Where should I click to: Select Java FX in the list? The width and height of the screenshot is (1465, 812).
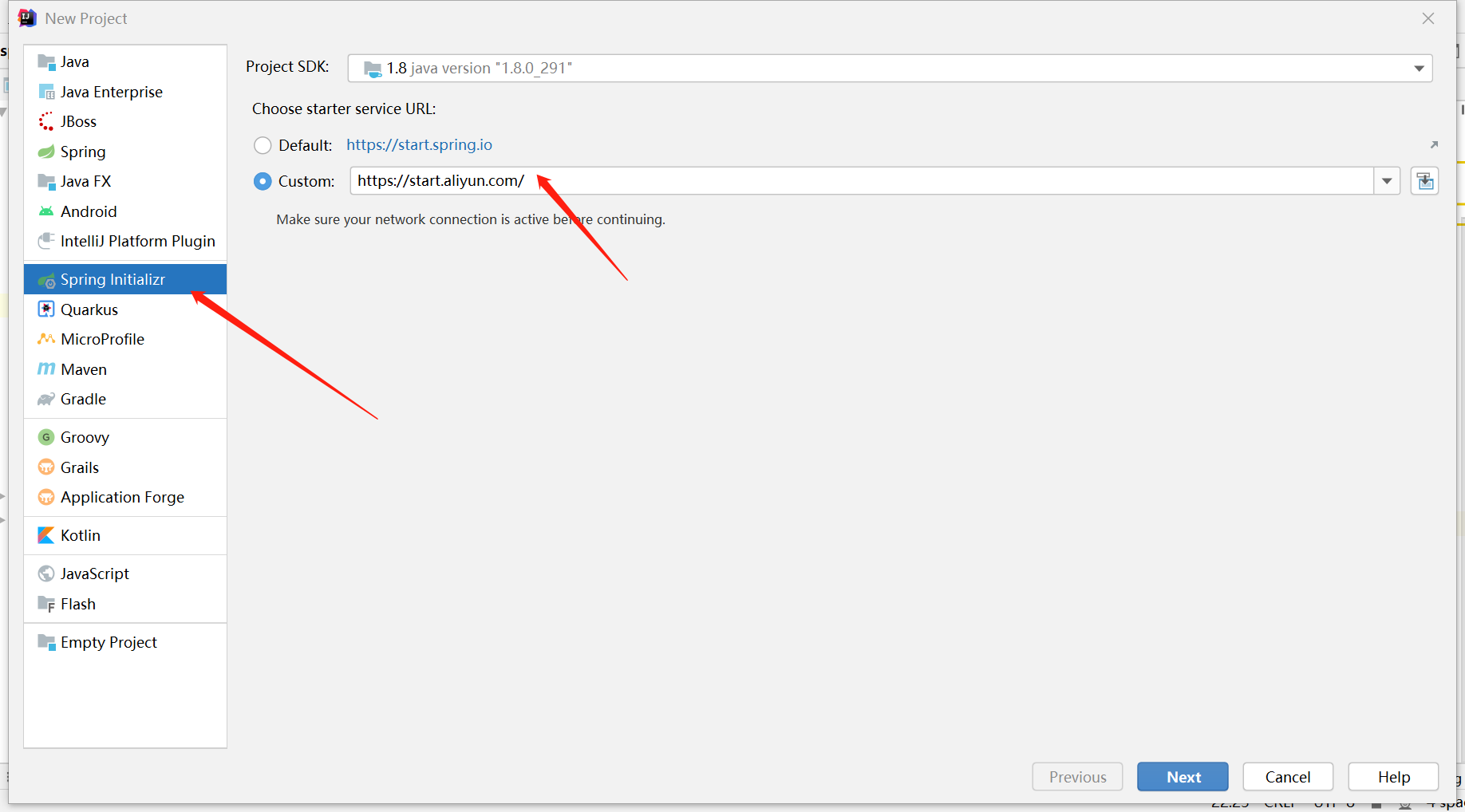point(125,182)
